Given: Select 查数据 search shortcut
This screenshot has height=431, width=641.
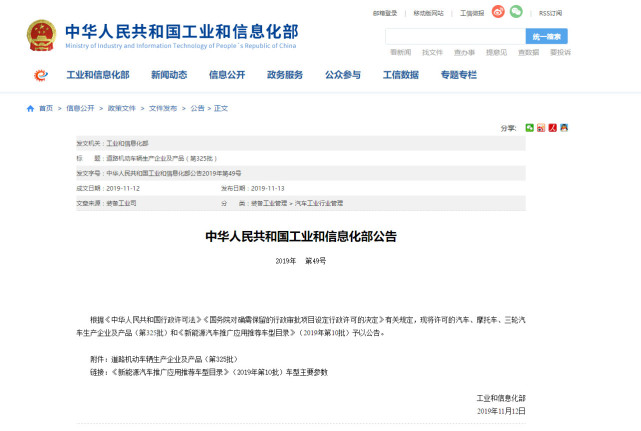Looking at the screenshot, I should pos(528,52).
